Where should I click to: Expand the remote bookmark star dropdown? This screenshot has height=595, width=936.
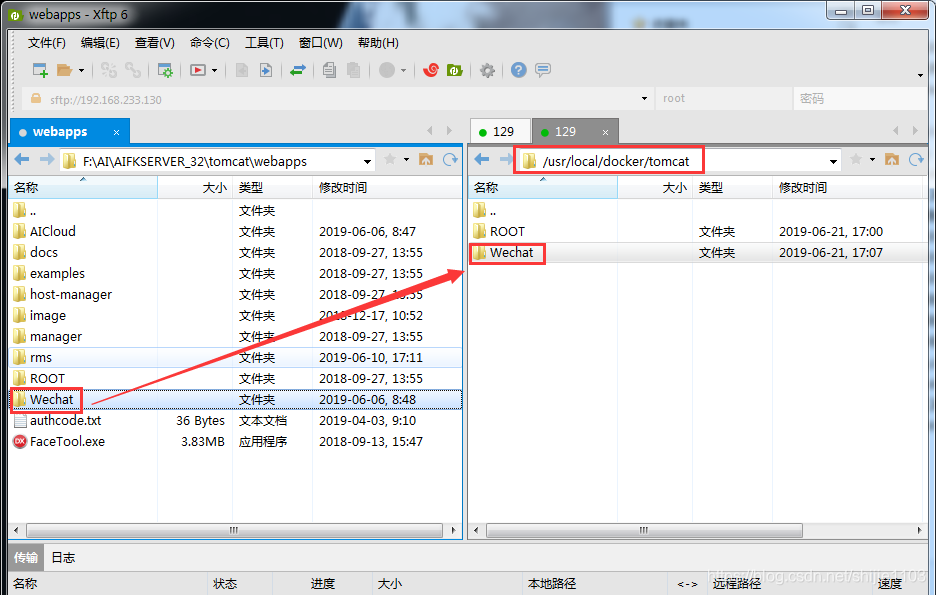[872, 159]
